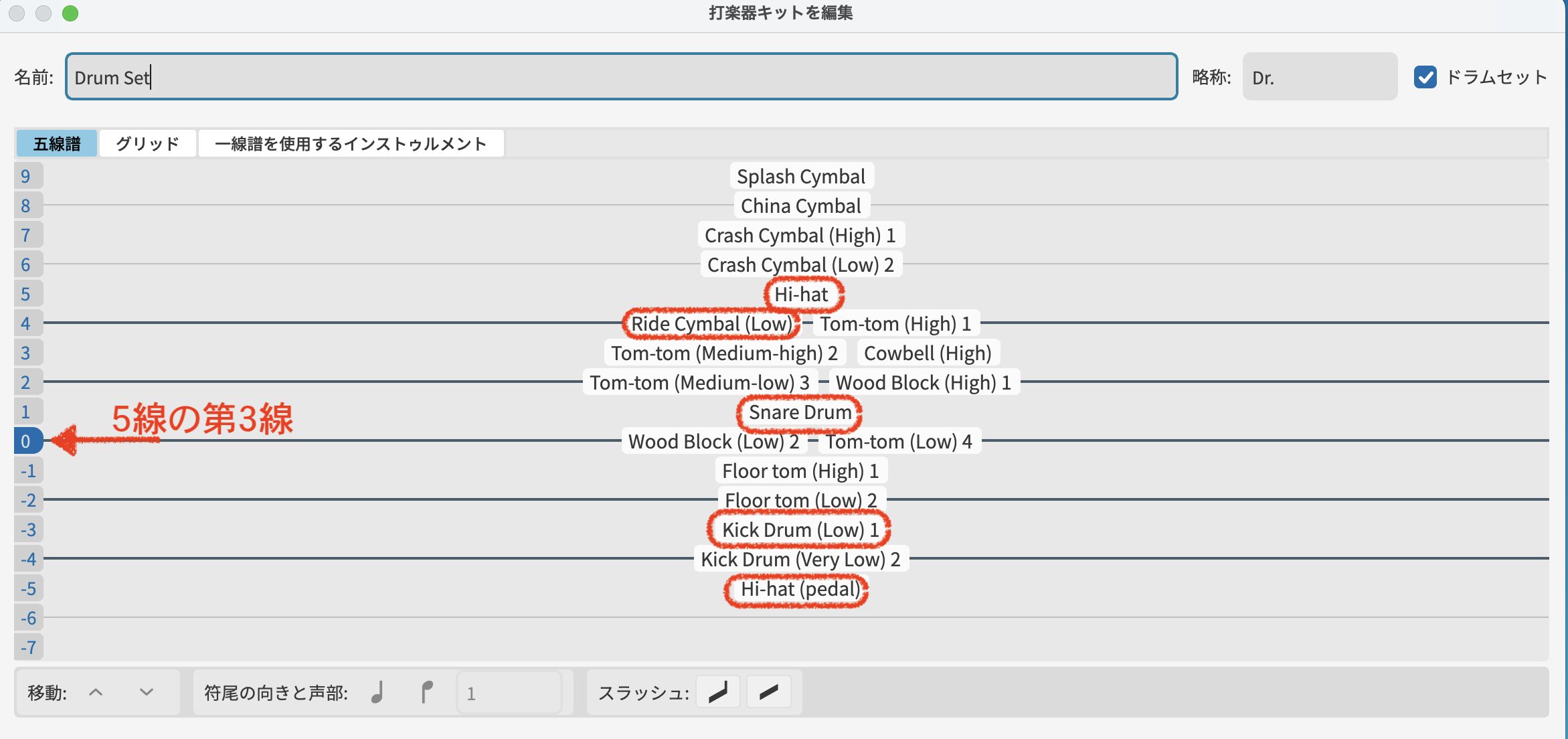
Task: Click the abbreviation field containing Dr.
Action: pyautogui.click(x=1319, y=77)
